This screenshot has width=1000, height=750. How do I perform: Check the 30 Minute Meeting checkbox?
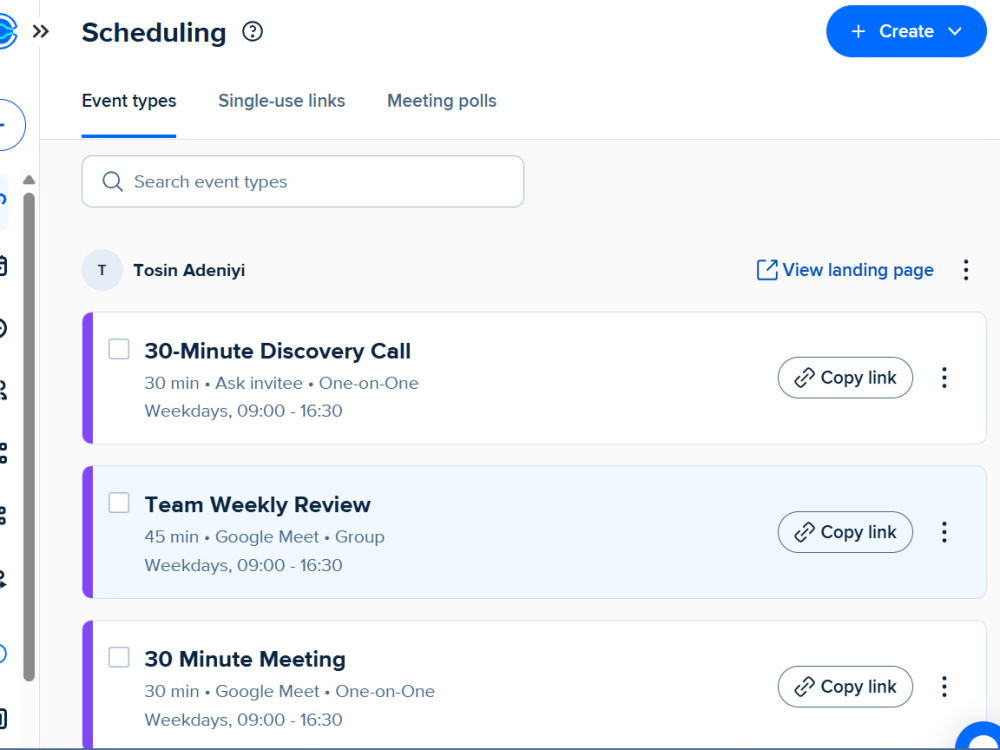pos(119,657)
